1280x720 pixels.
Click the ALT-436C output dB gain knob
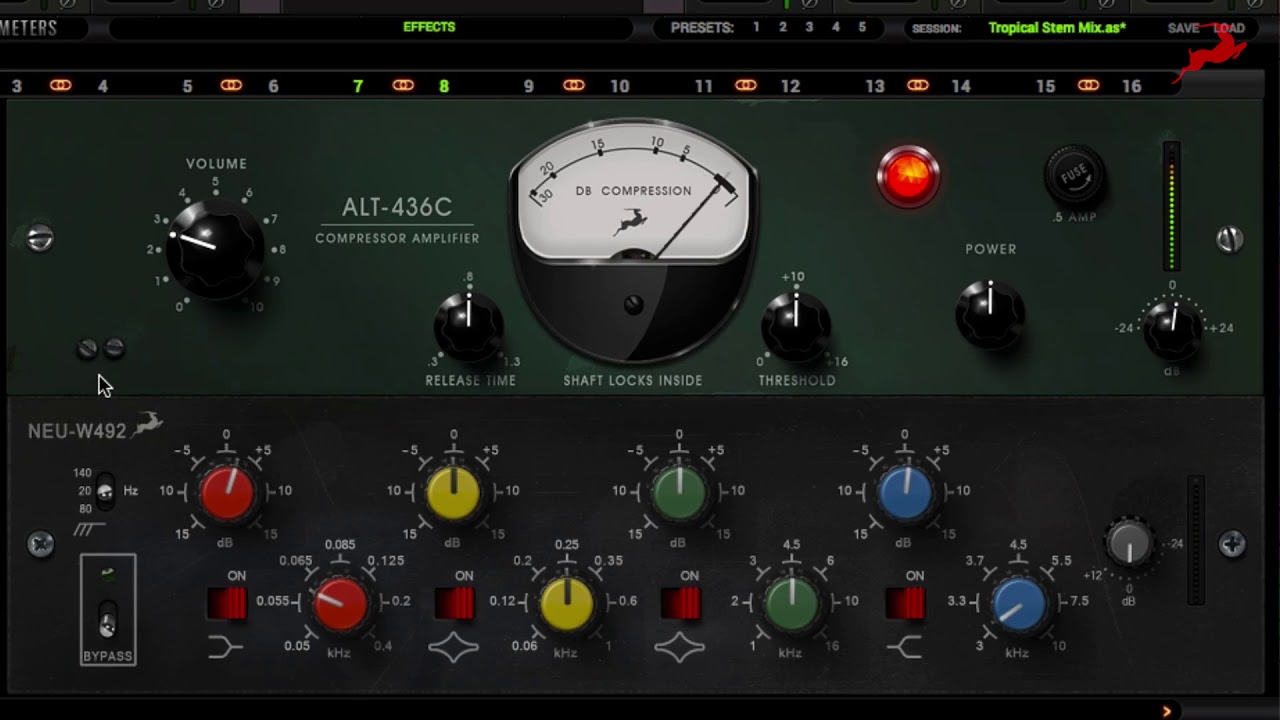1172,328
